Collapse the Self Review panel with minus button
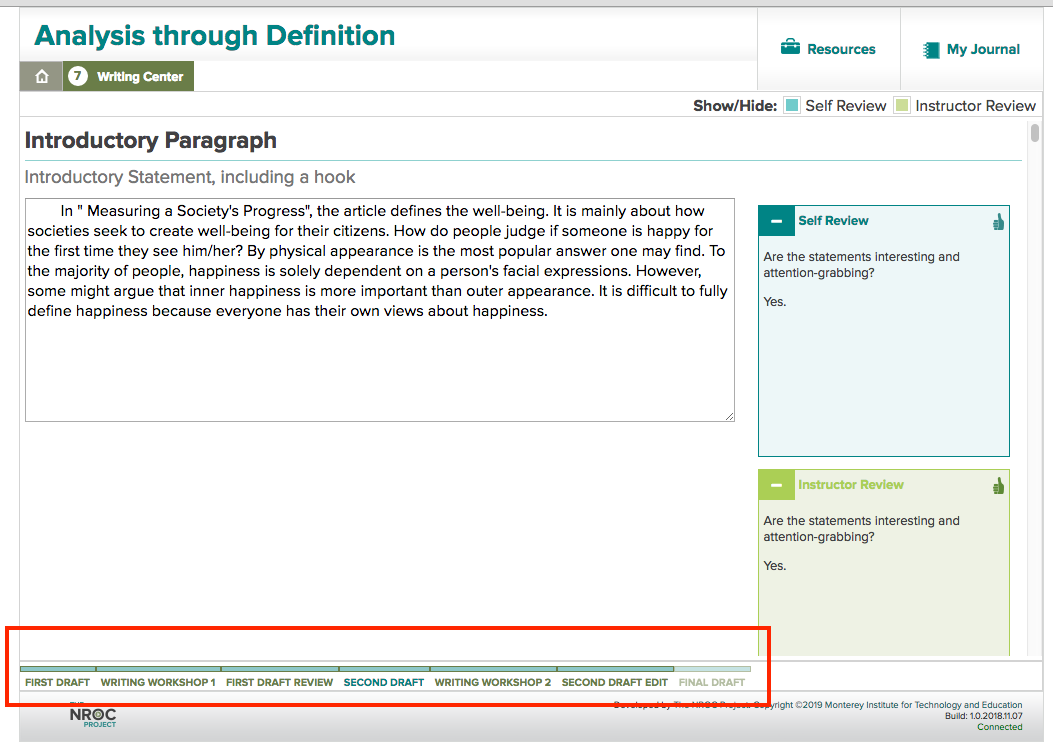 776,220
